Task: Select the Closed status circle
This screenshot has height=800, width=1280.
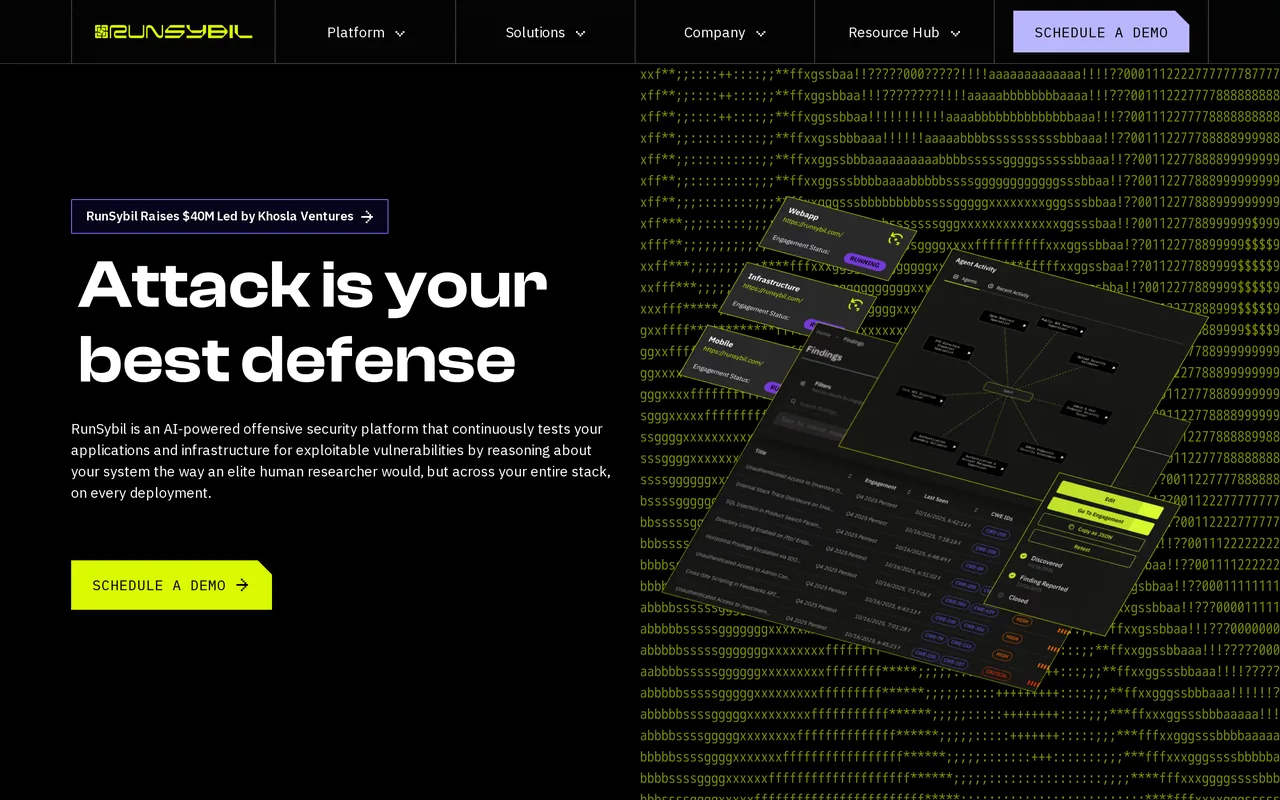Action: pyautogui.click(x=1001, y=595)
